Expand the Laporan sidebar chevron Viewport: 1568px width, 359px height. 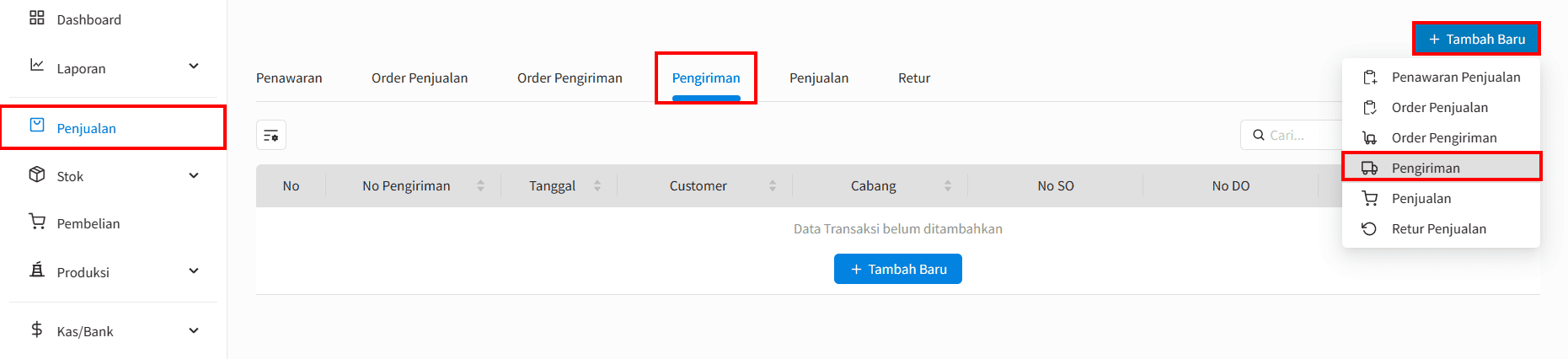194,66
